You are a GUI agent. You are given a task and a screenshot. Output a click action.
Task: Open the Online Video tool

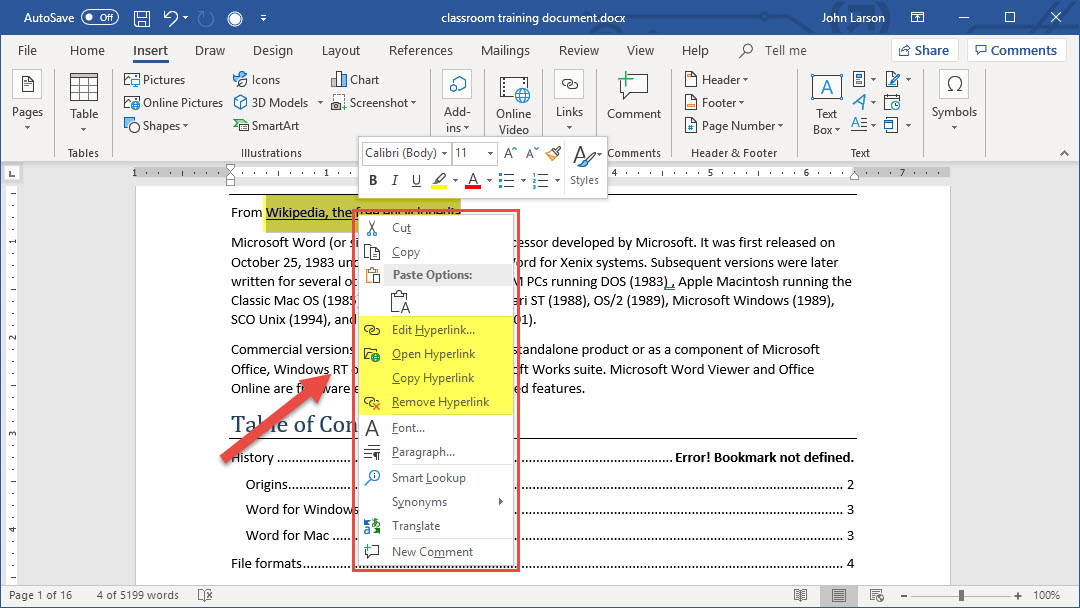[513, 105]
